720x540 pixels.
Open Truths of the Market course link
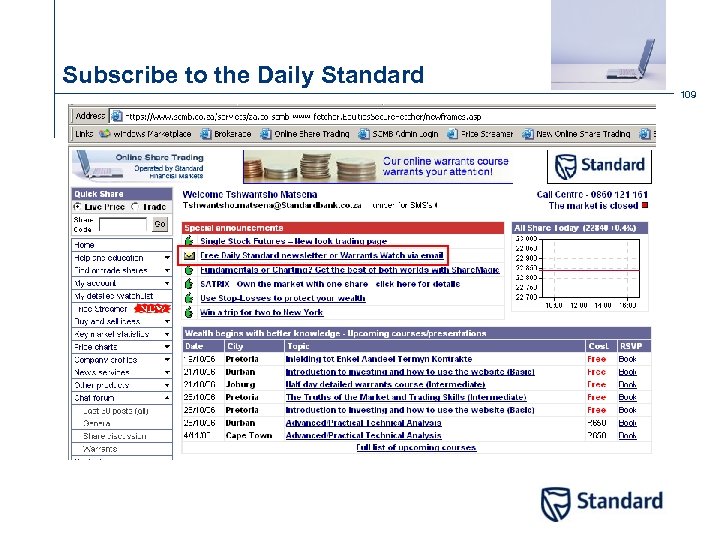(x=406, y=397)
